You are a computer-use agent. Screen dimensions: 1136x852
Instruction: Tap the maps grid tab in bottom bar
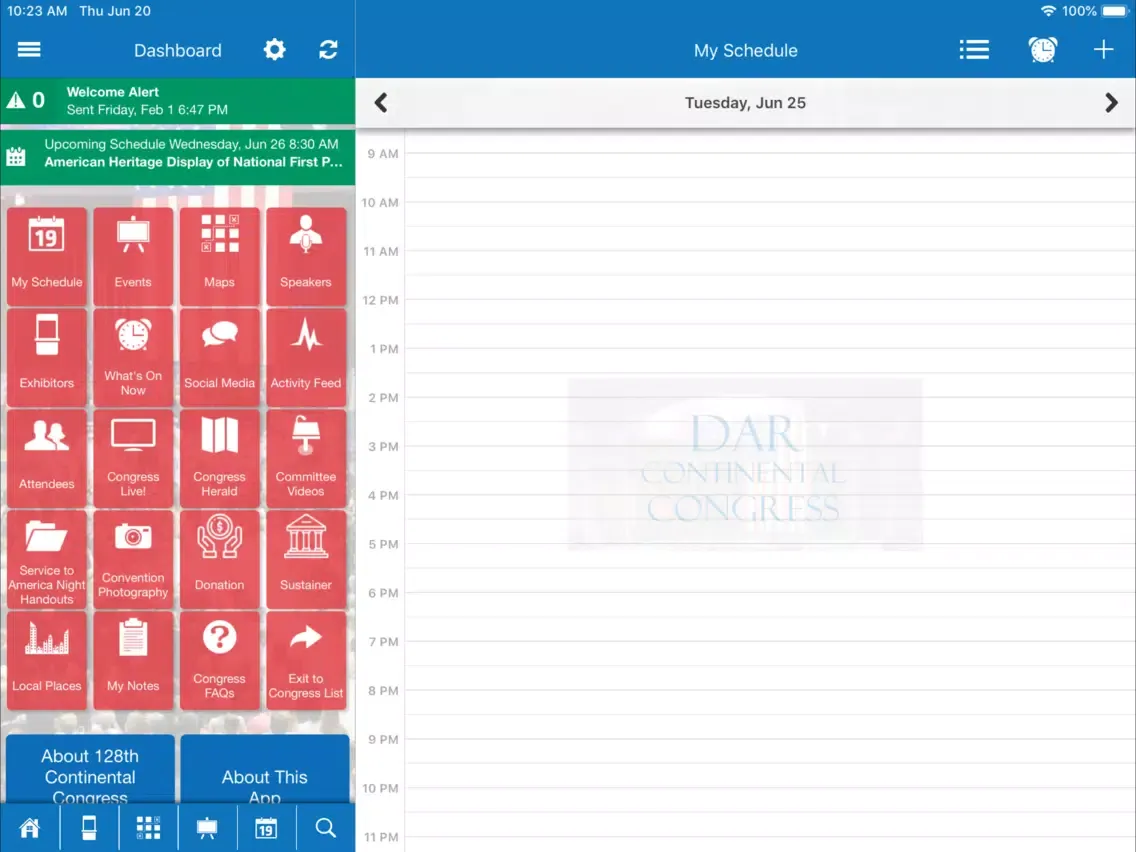(x=149, y=827)
